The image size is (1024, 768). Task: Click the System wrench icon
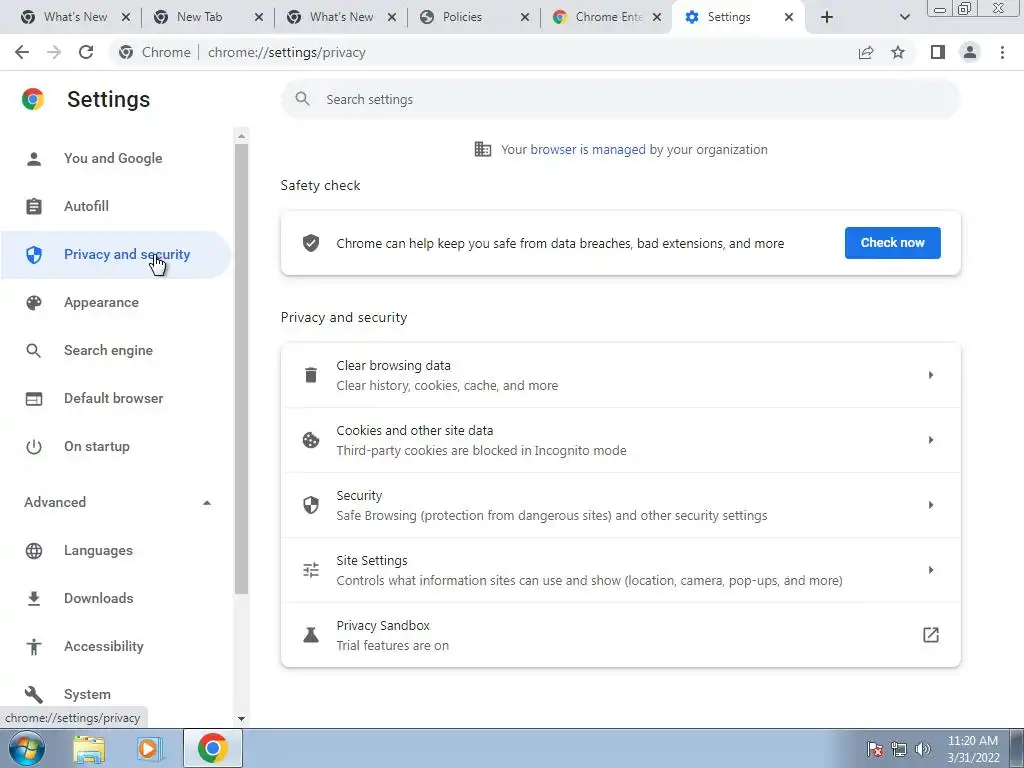coord(34,694)
